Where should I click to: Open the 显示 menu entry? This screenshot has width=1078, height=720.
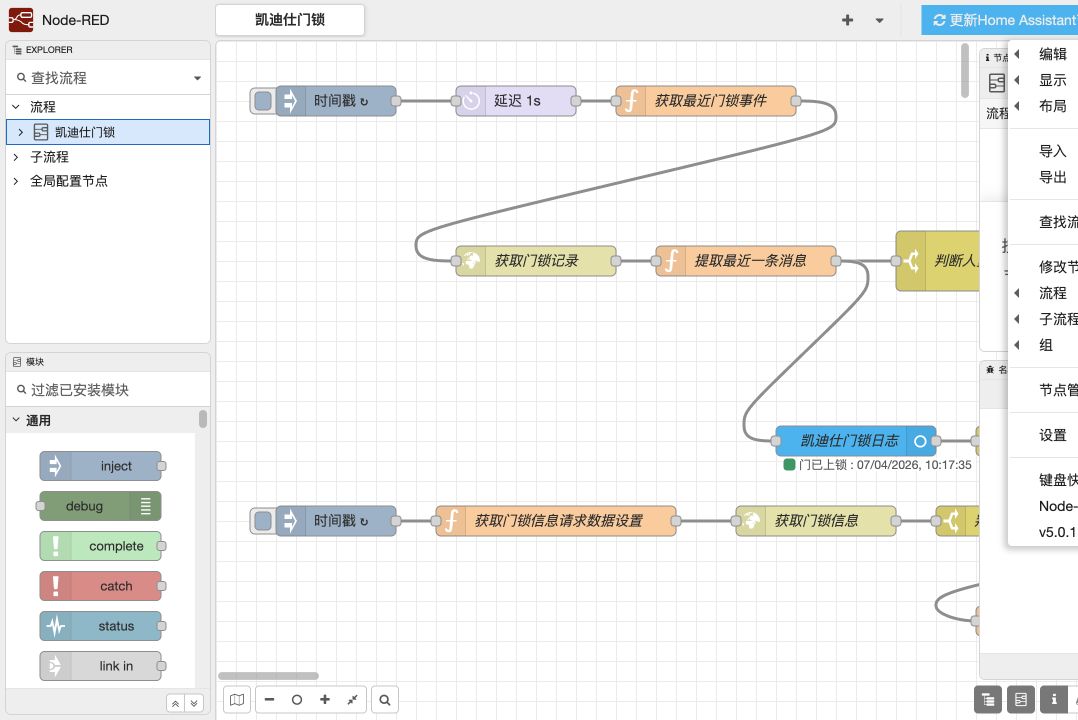[x=1043, y=80]
